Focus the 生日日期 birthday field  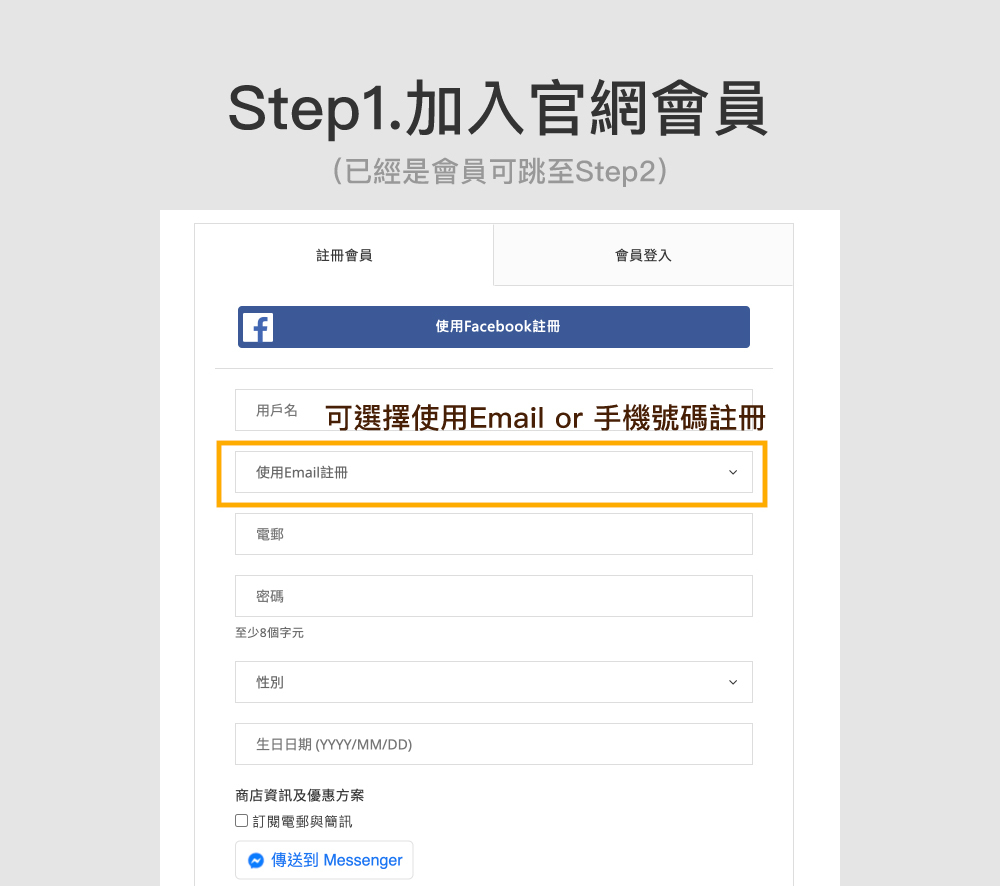(x=494, y=744)
